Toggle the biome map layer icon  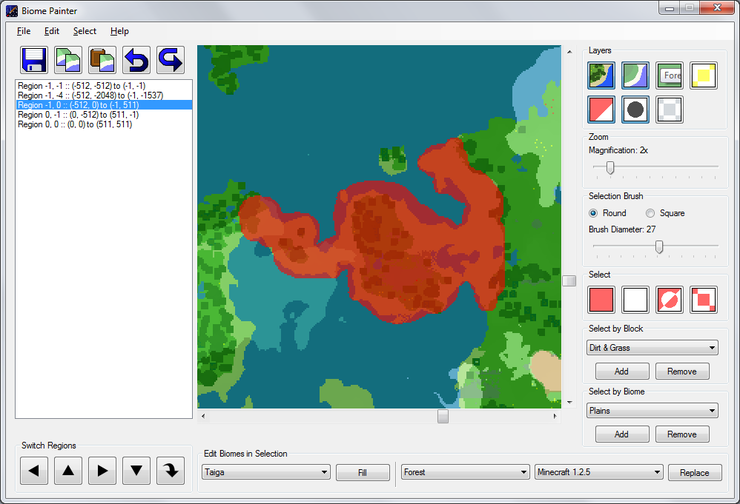601,76
